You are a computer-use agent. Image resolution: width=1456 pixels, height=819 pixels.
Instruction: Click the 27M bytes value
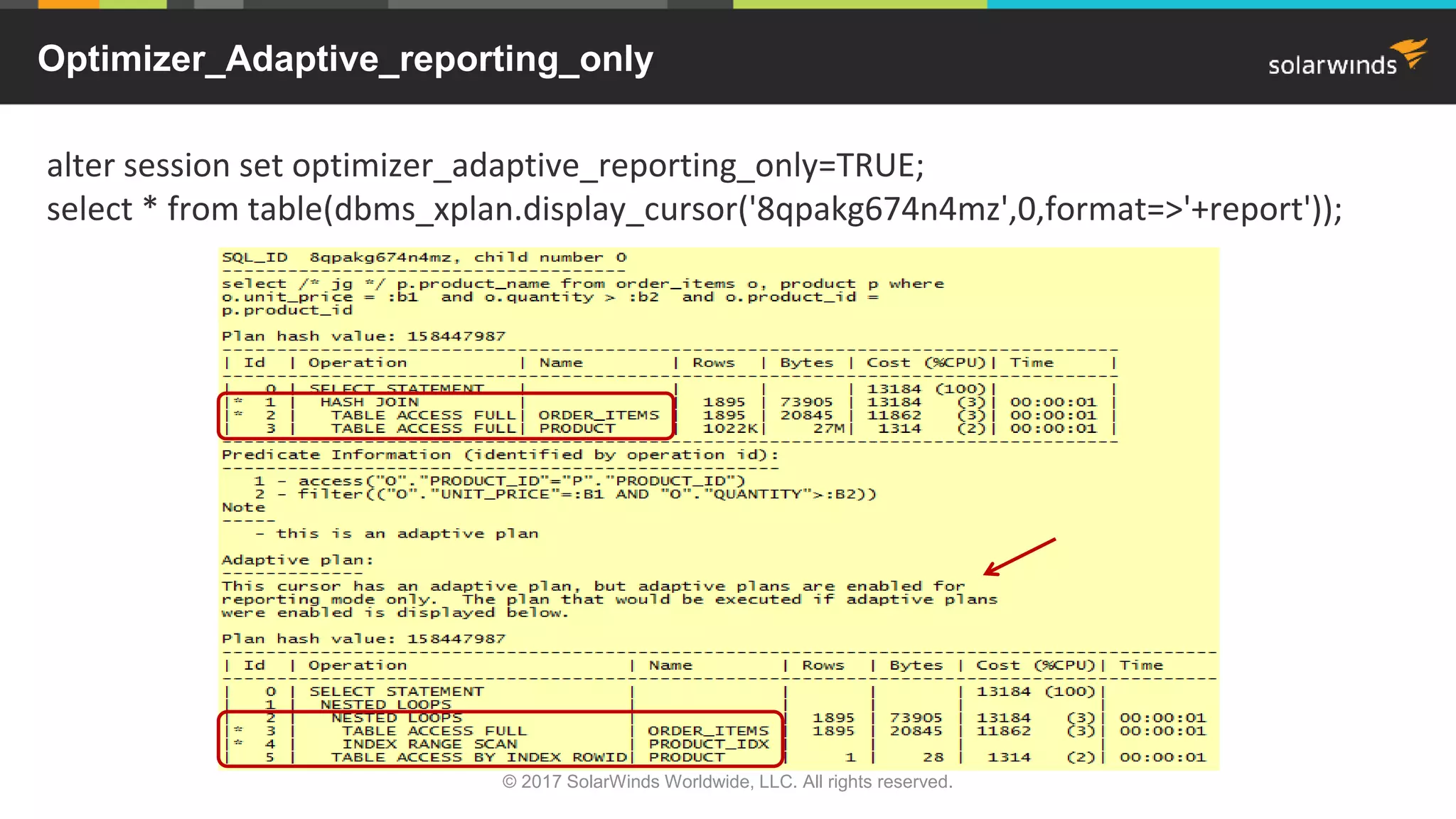[829, 429]
